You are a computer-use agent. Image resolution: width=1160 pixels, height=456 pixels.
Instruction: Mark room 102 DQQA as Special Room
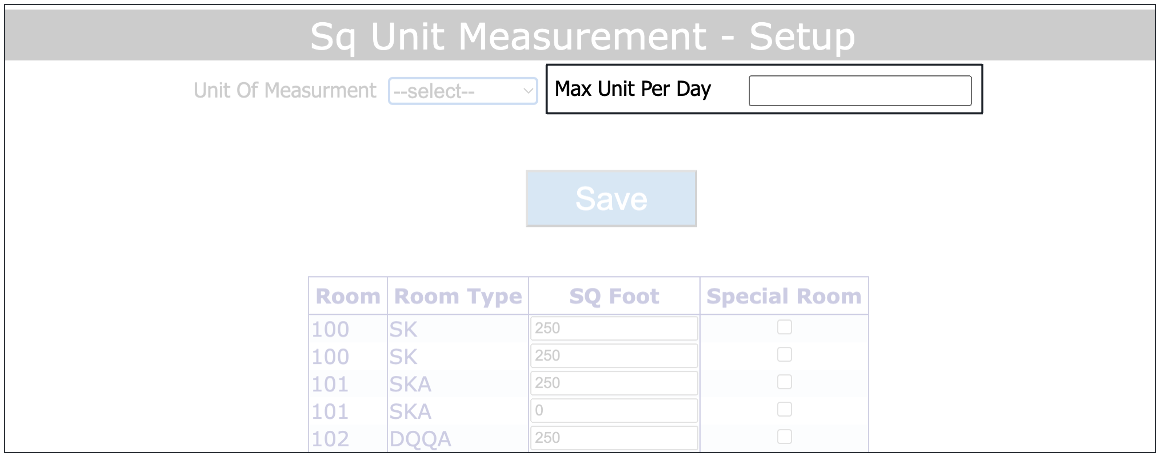[x=785, y=437]
